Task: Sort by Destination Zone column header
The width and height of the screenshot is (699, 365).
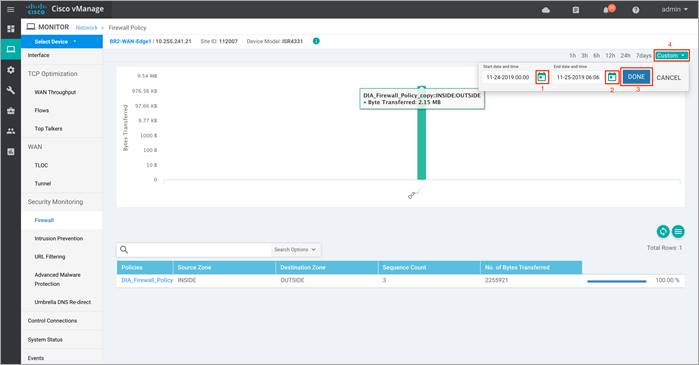Action: tap(327, 267)
